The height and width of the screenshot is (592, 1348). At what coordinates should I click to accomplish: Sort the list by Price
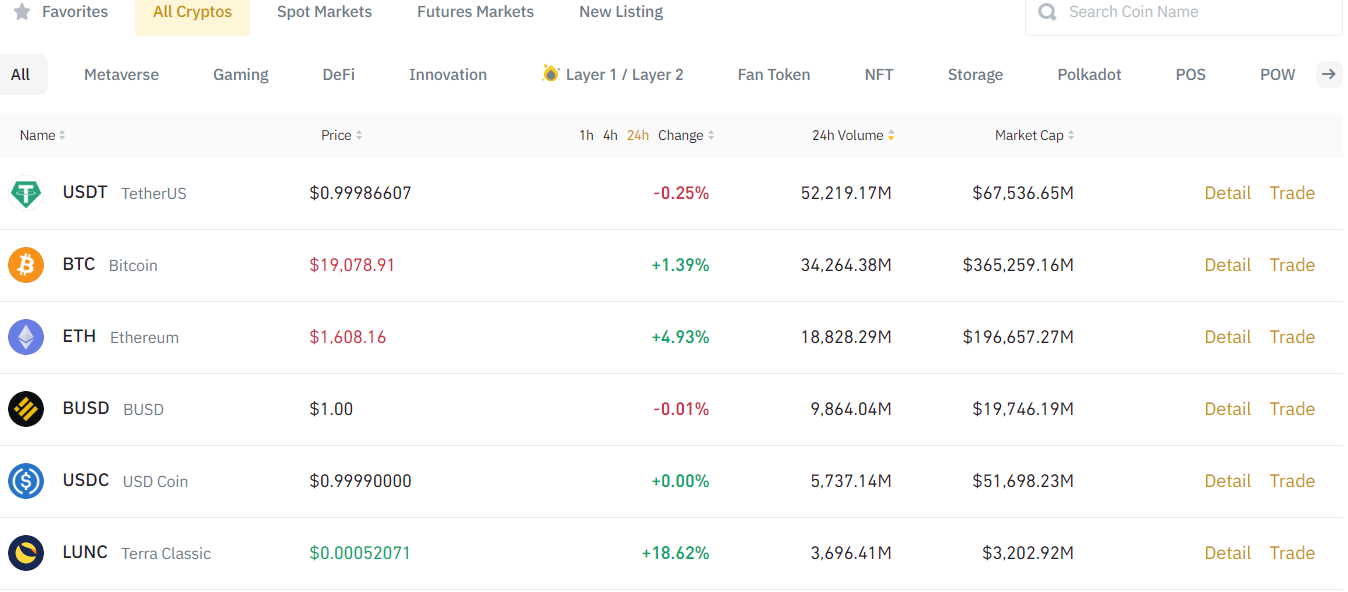tap(341, 136)
